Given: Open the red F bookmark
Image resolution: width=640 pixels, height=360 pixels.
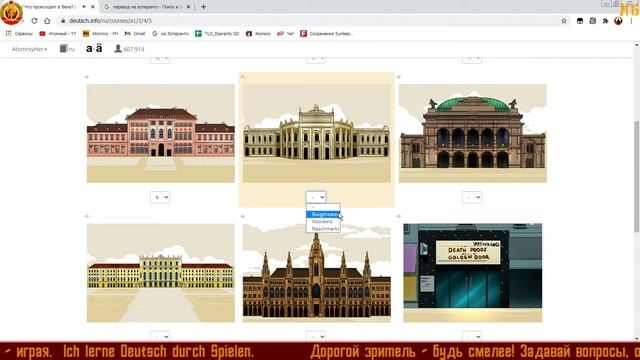Looking at the screenshot, I should (327, 33).
